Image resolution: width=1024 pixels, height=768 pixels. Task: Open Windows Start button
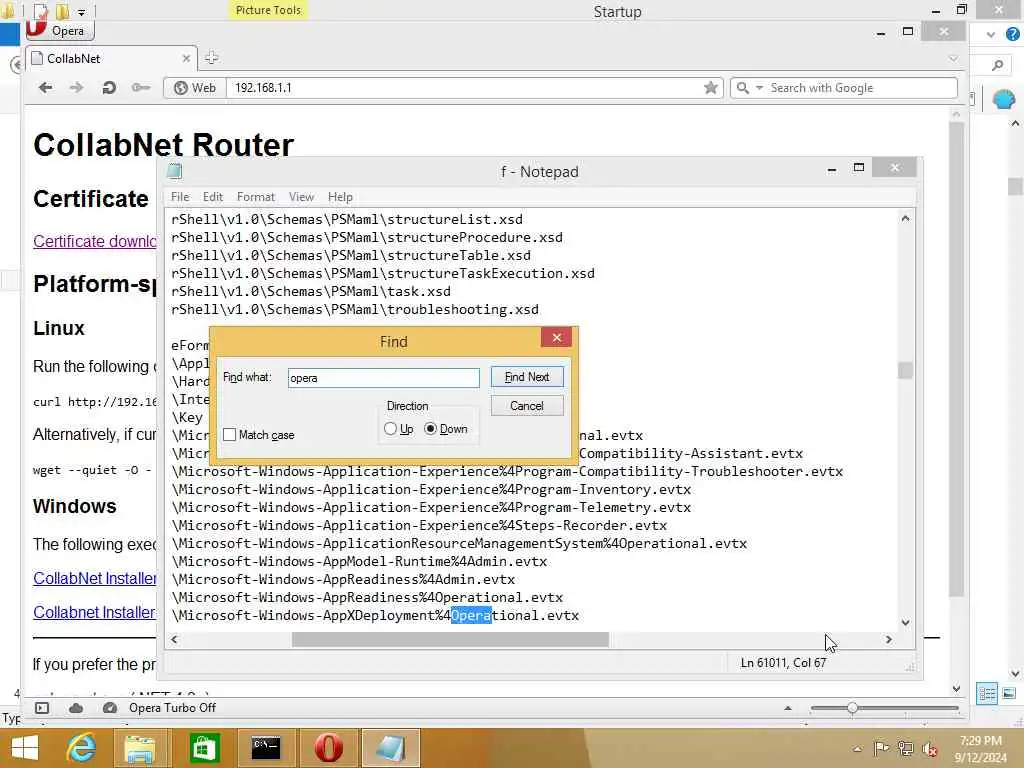tap(25, 748)
